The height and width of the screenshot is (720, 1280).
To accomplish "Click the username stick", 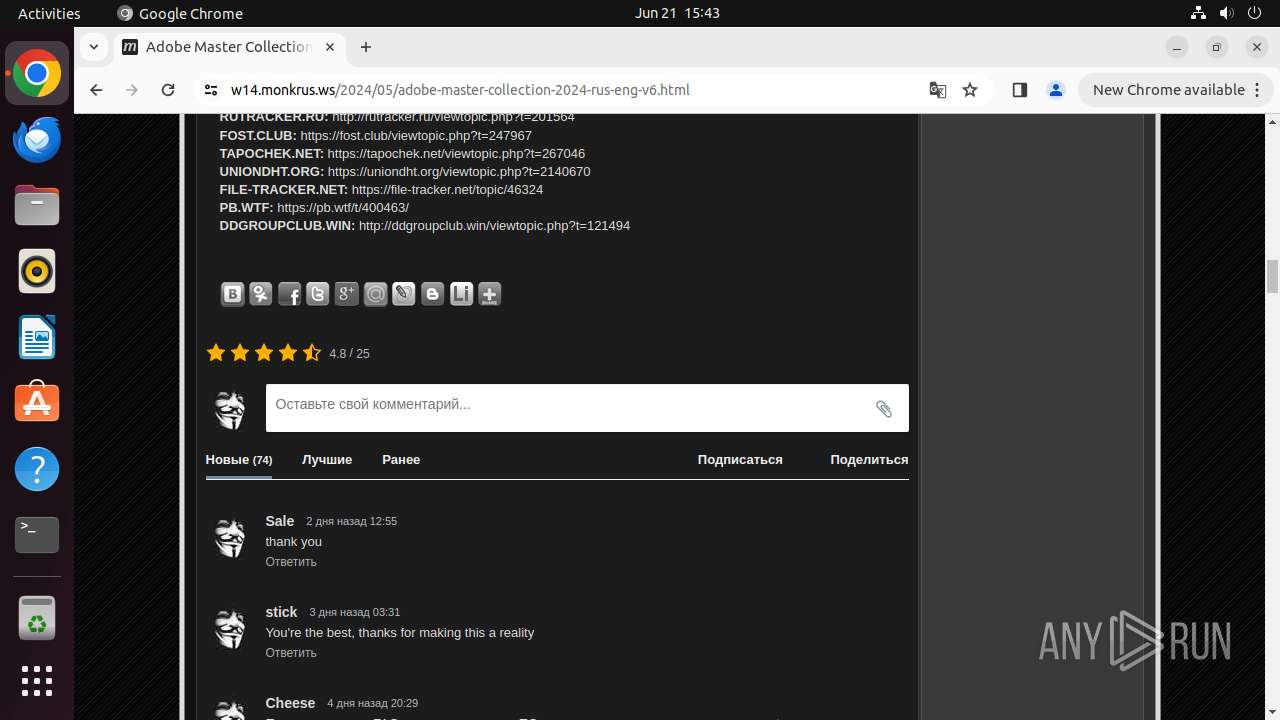I will 281,612.
